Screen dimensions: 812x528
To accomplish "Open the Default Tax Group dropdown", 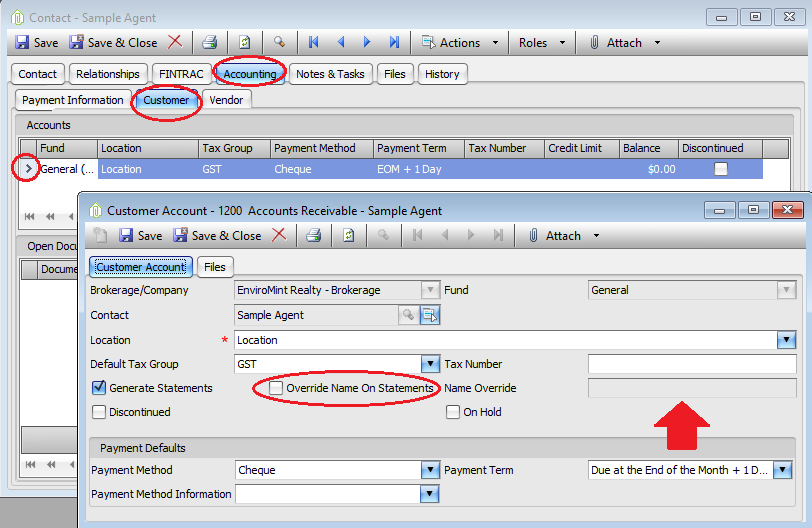I will click(x=430, y=364).
